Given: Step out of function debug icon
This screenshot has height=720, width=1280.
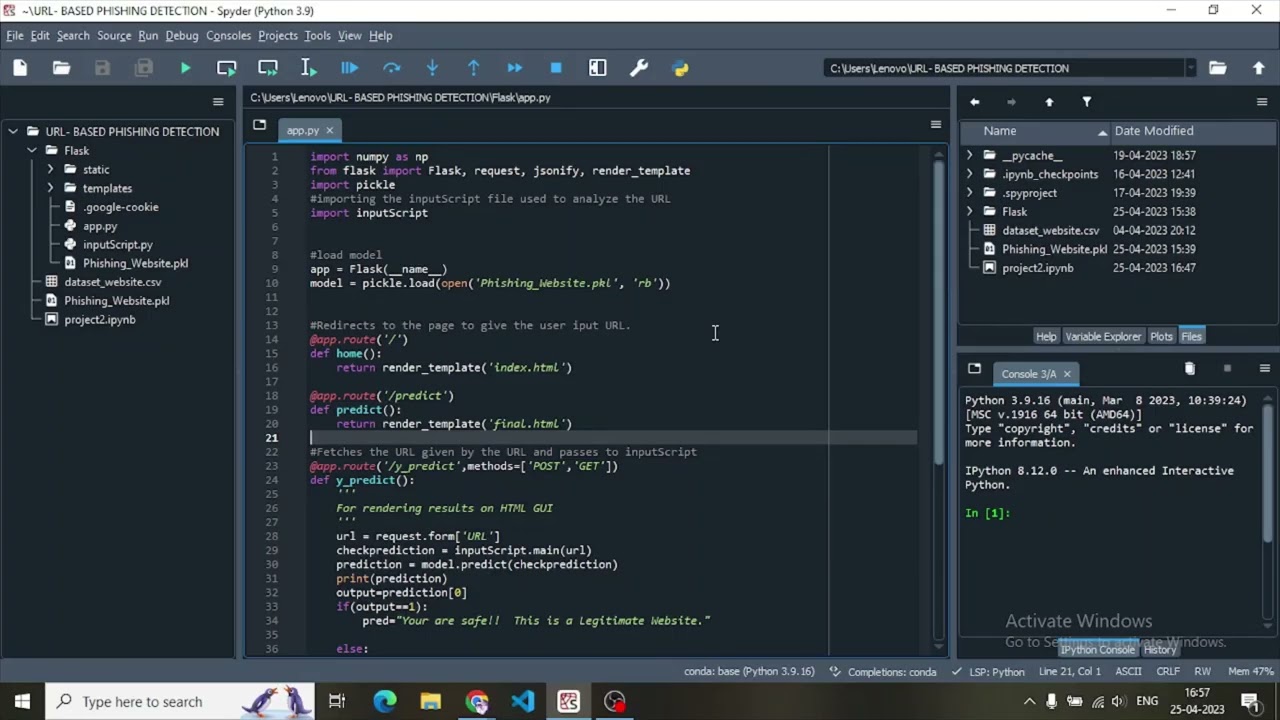Looking at the screenshot, I should tap(473, 68).
